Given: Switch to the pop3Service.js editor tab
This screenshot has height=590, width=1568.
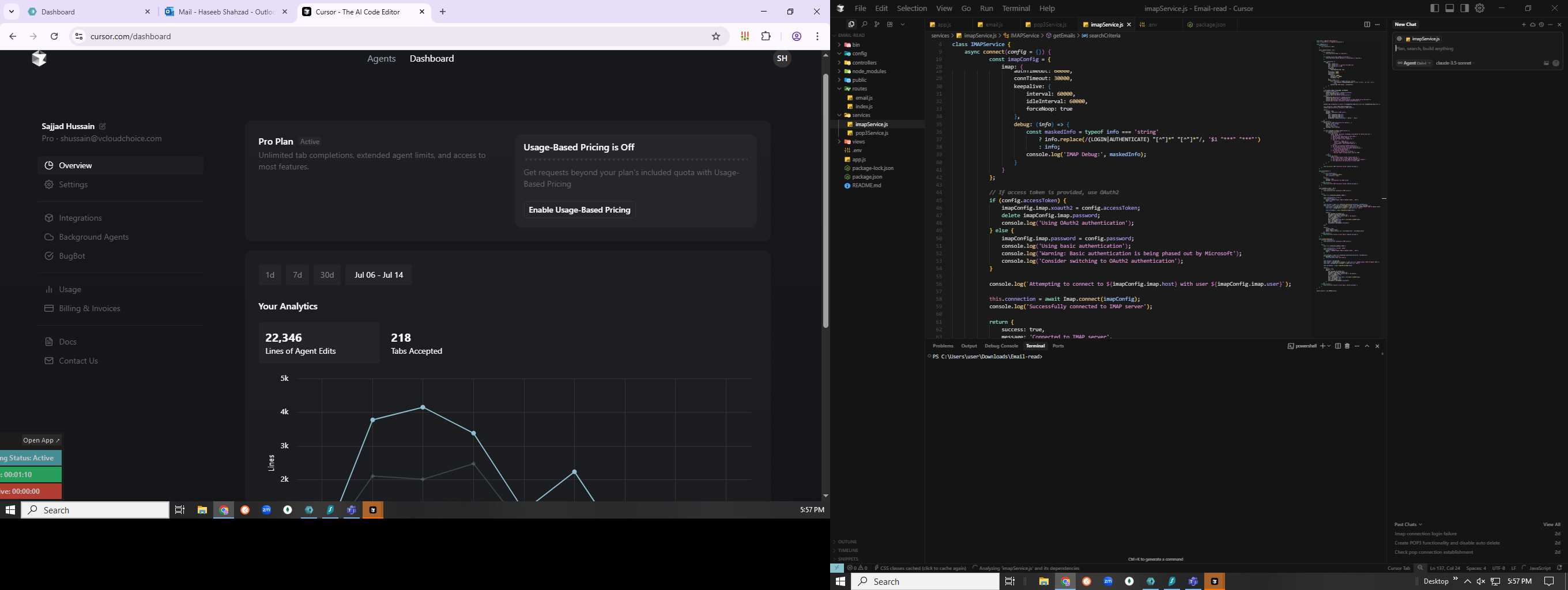Looking at the screenshot, I should click(1050, 24).
